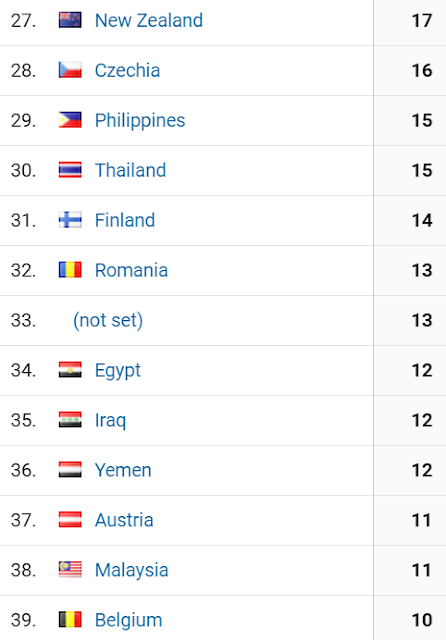446x640 pixels.
Task: Select the Finland link
Action: pyautogui.click(x=125, y=220)
